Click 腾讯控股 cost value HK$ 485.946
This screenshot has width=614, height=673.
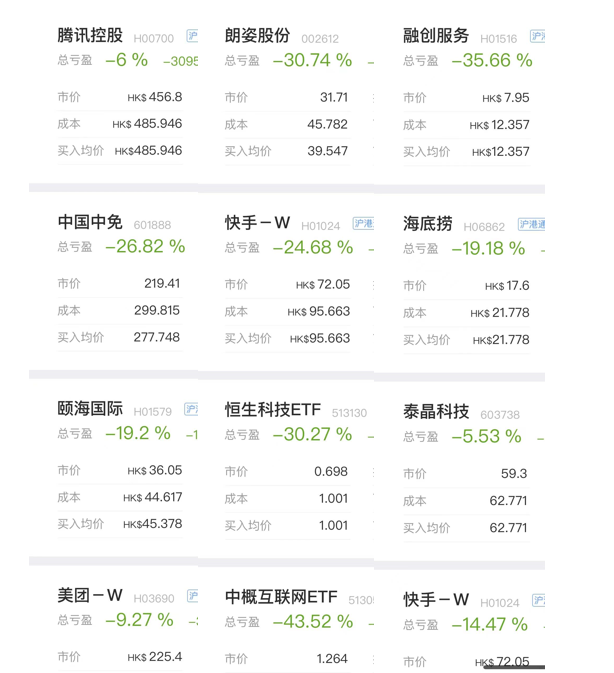click(x=147, y=124)
